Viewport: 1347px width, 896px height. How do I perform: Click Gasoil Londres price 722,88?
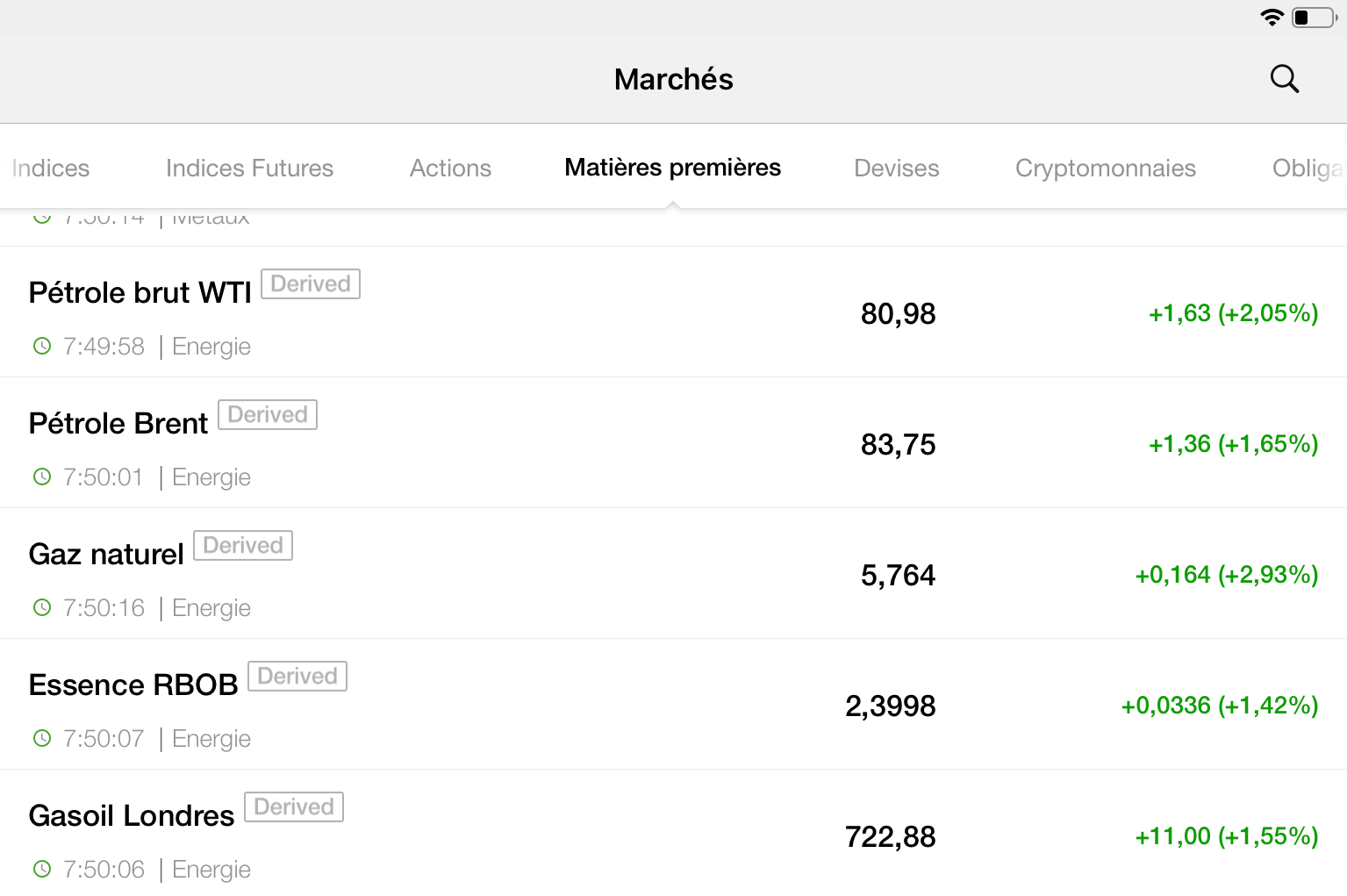(890, 837)
